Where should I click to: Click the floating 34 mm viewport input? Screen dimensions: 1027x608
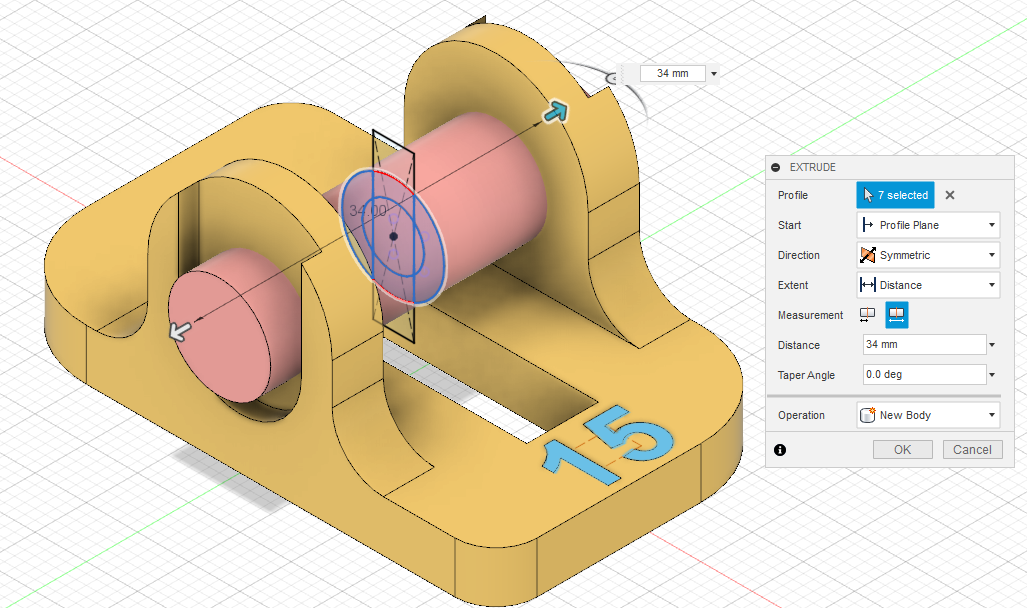tap(673, 73)
